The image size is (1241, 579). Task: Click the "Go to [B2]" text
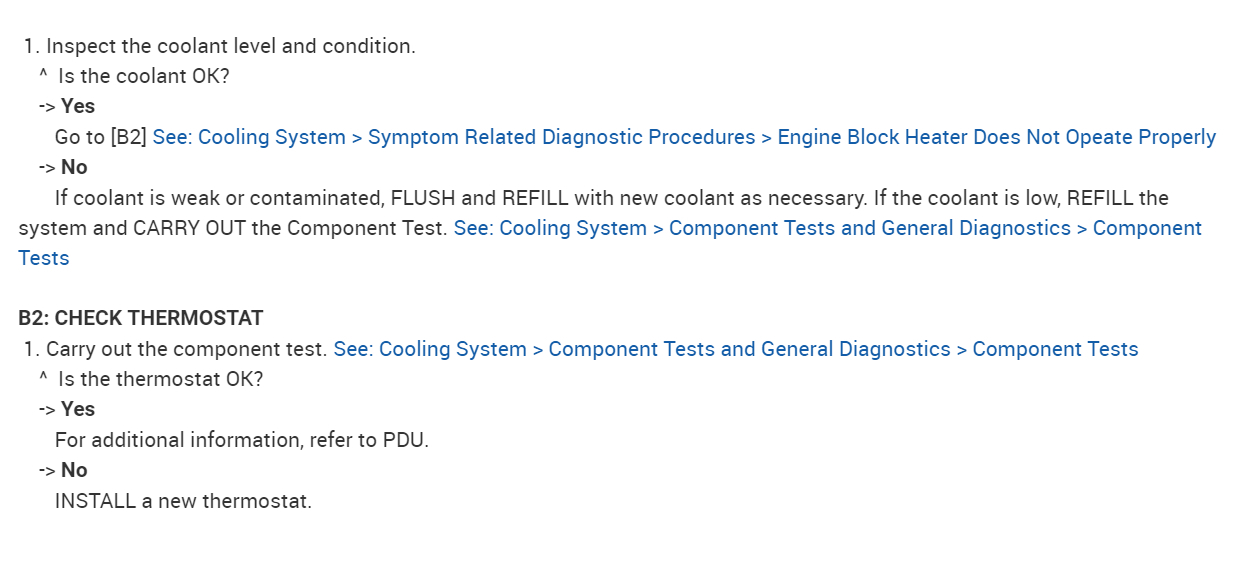click(x=100, y=137)
